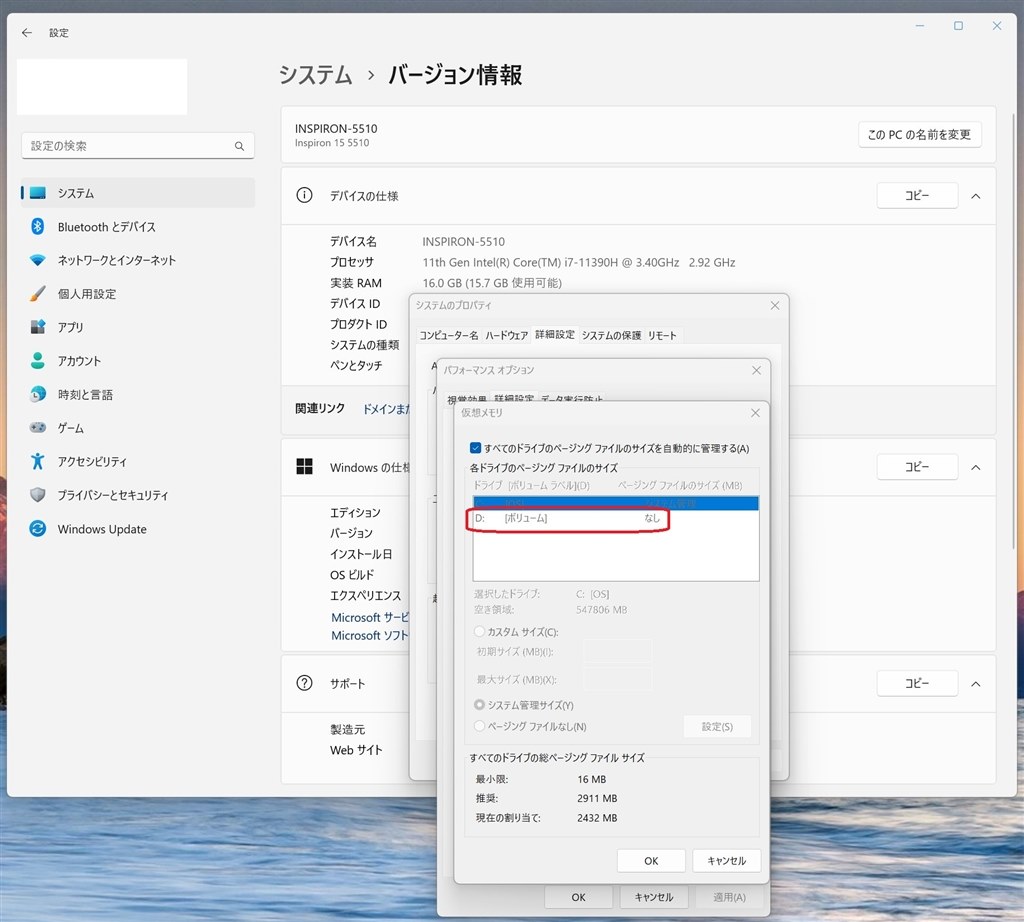Image resolution: width=1024 pixels, height=922 pixels.
Task: Click OK in 仮想メモリ dialog
Action: coord(651,861)
